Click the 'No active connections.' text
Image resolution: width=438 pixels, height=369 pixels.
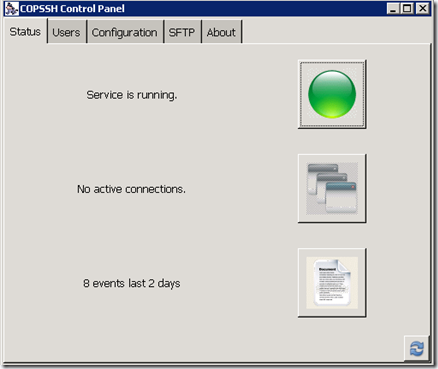(131, 189)
